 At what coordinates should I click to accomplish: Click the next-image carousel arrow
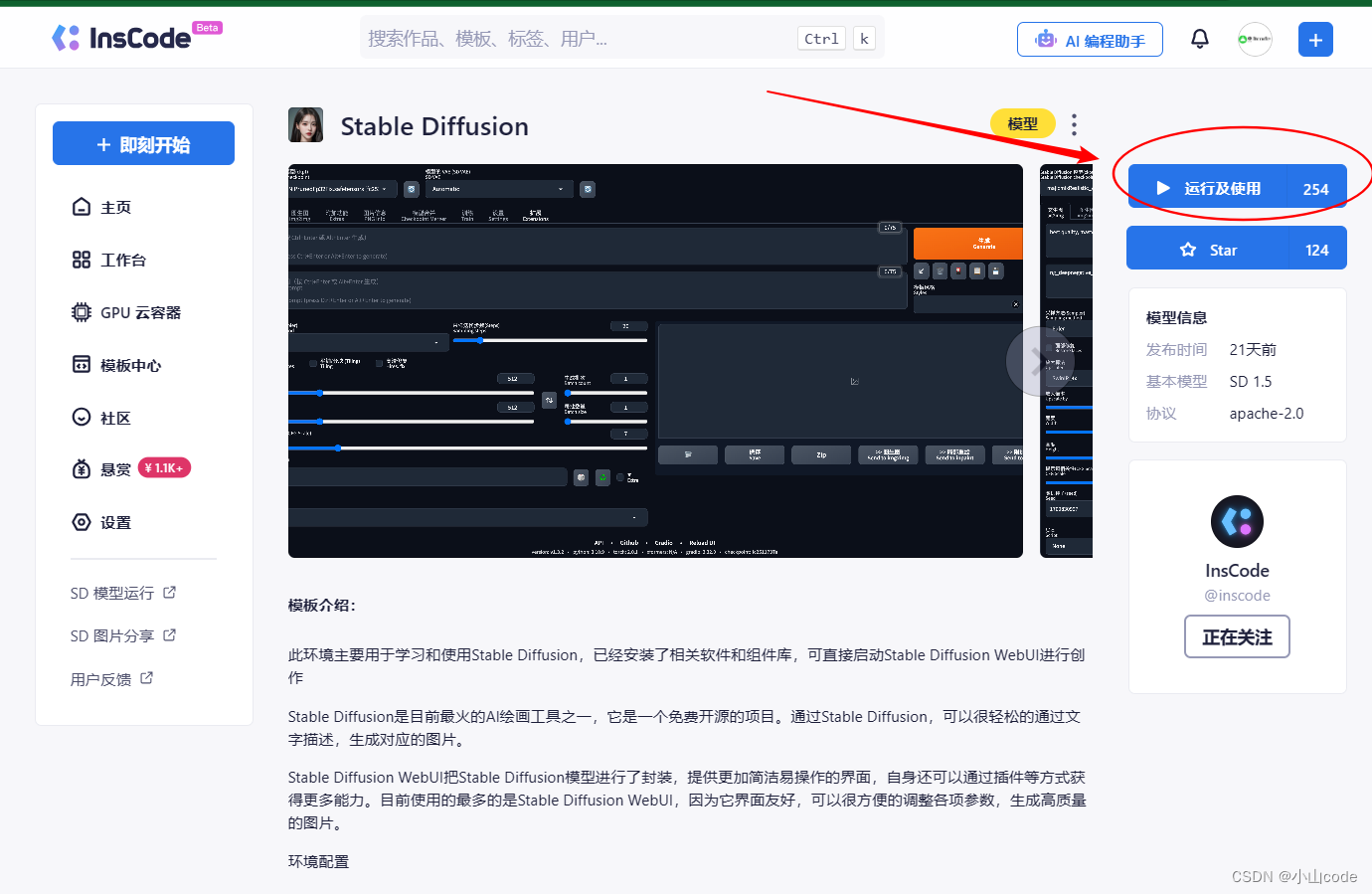pos(1040,361)
